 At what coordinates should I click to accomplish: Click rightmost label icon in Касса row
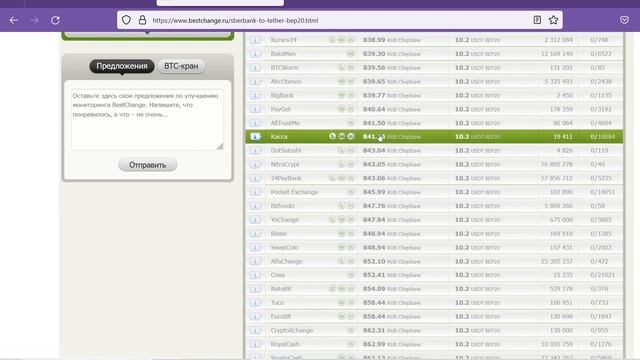pos(351,136)
